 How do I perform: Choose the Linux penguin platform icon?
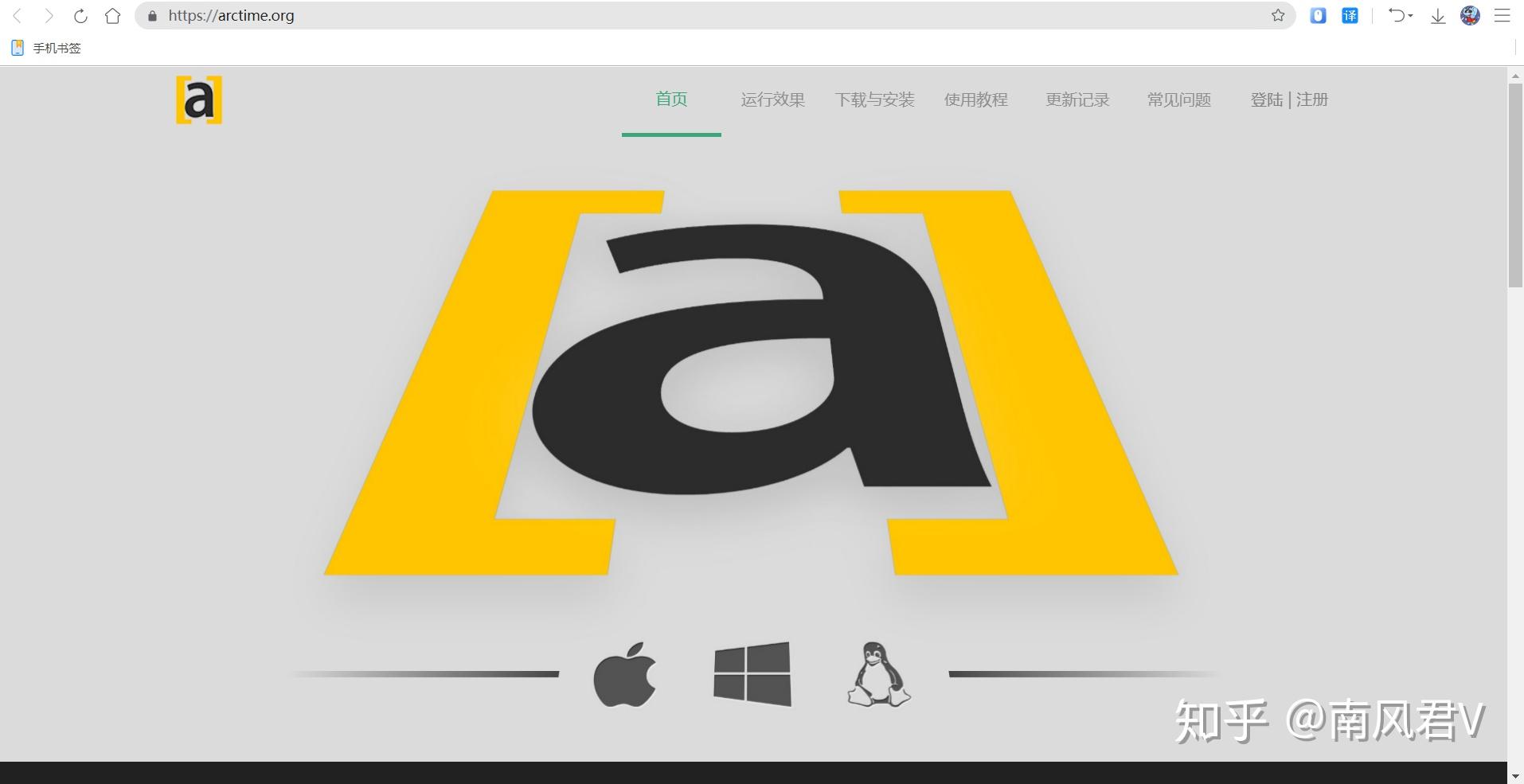(x=879, y=674)
